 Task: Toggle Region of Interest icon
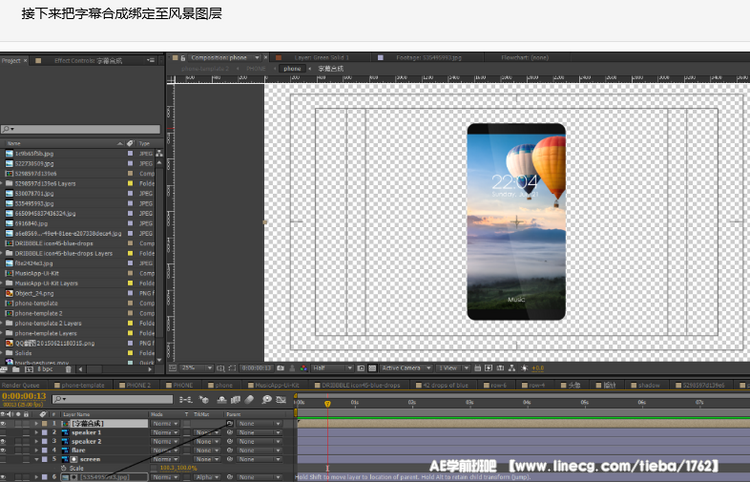point(361,368)
